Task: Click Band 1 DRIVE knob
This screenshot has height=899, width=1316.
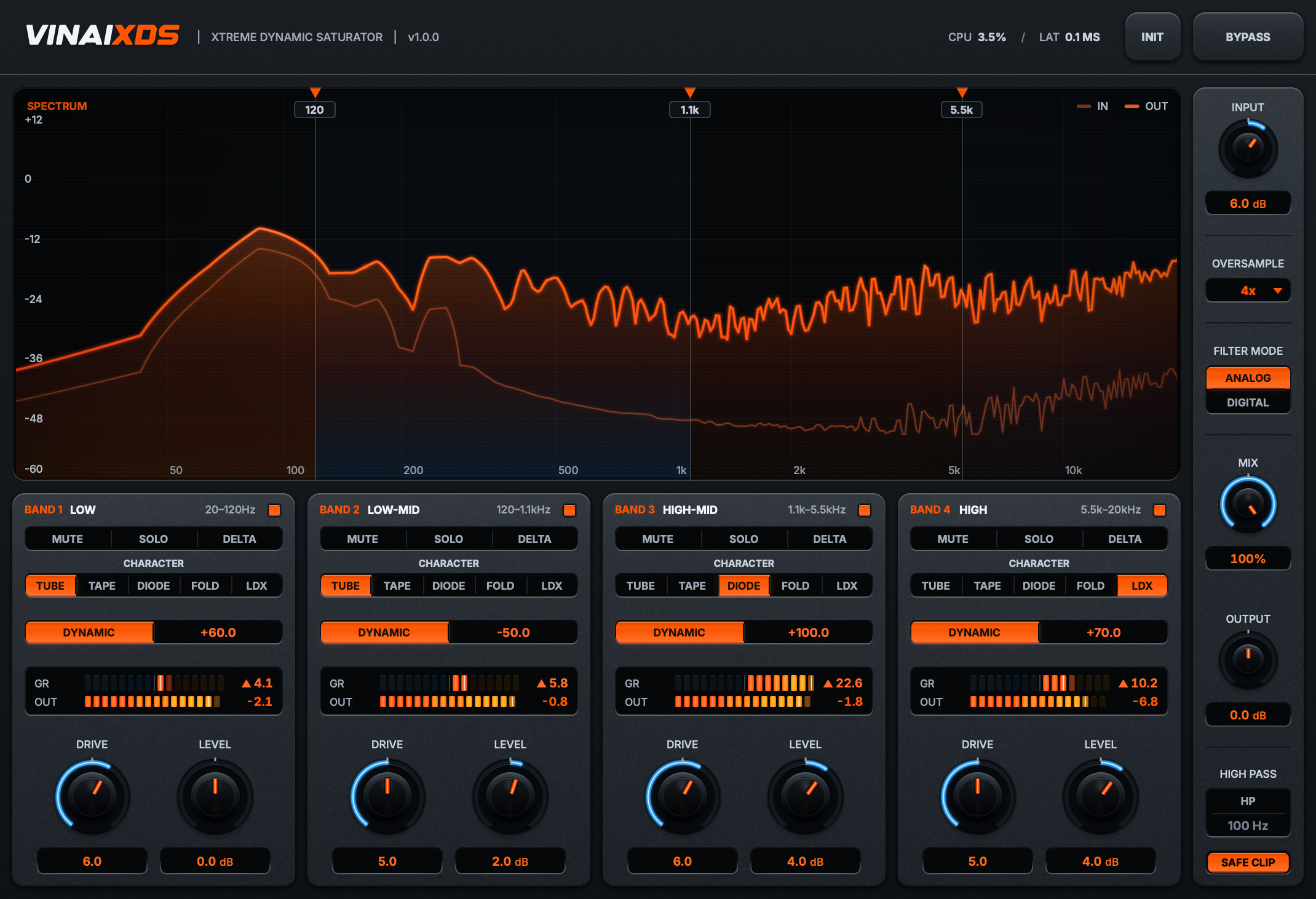Action: coord(92,797)
